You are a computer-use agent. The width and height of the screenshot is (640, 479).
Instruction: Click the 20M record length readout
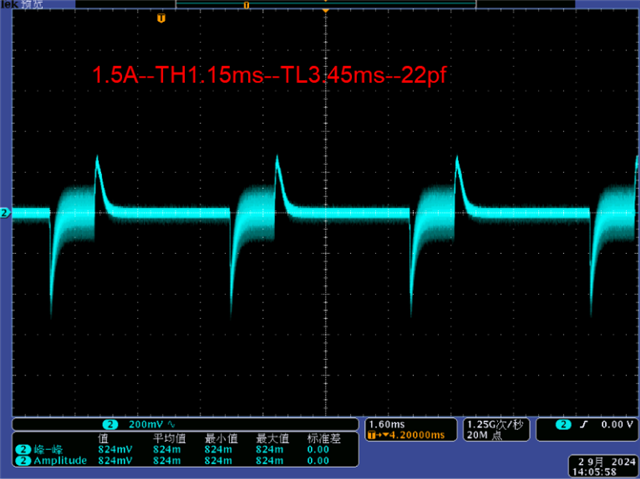coord(485,435)
